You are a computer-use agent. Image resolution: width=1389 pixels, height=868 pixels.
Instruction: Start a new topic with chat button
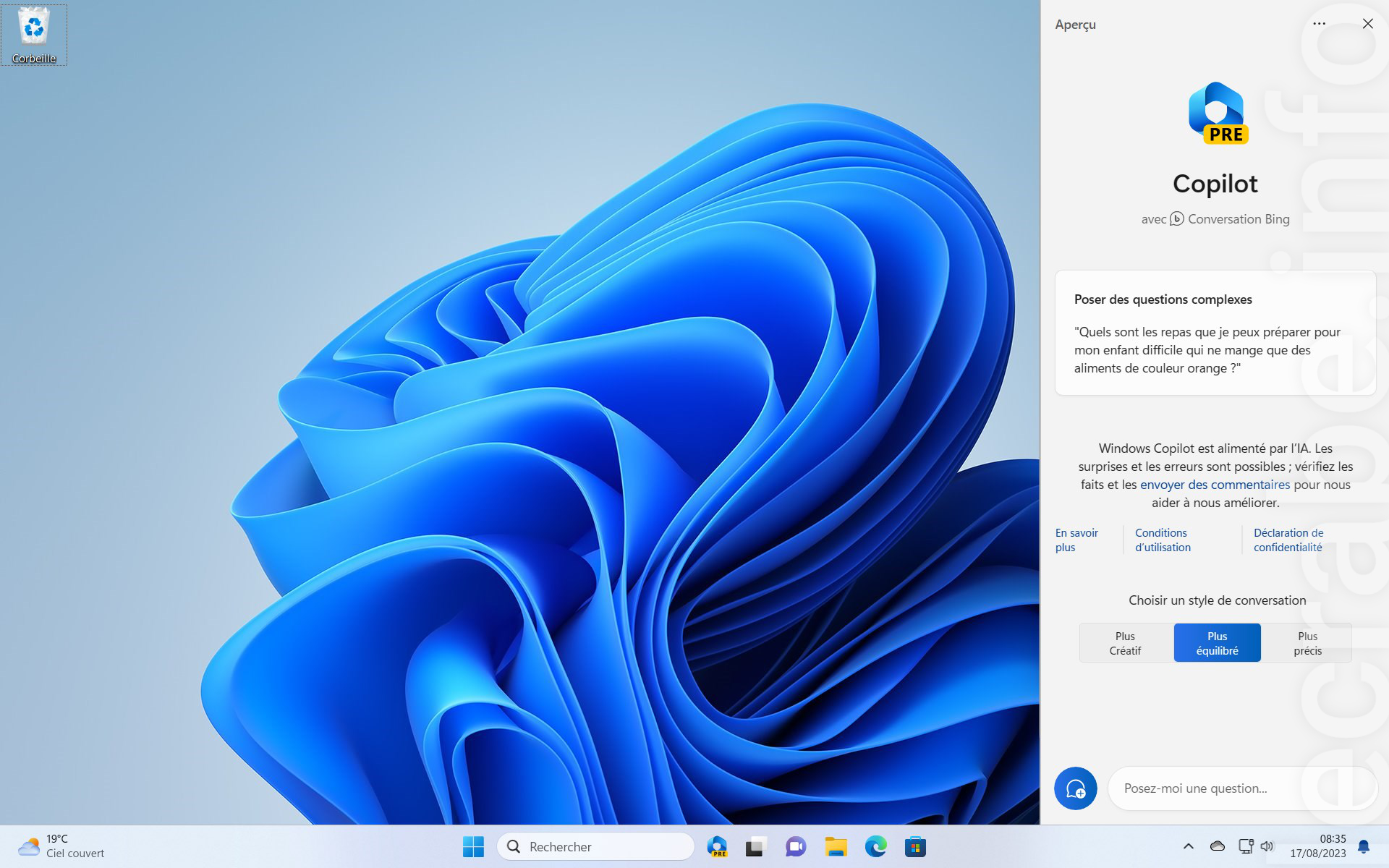coord(1076,788)
